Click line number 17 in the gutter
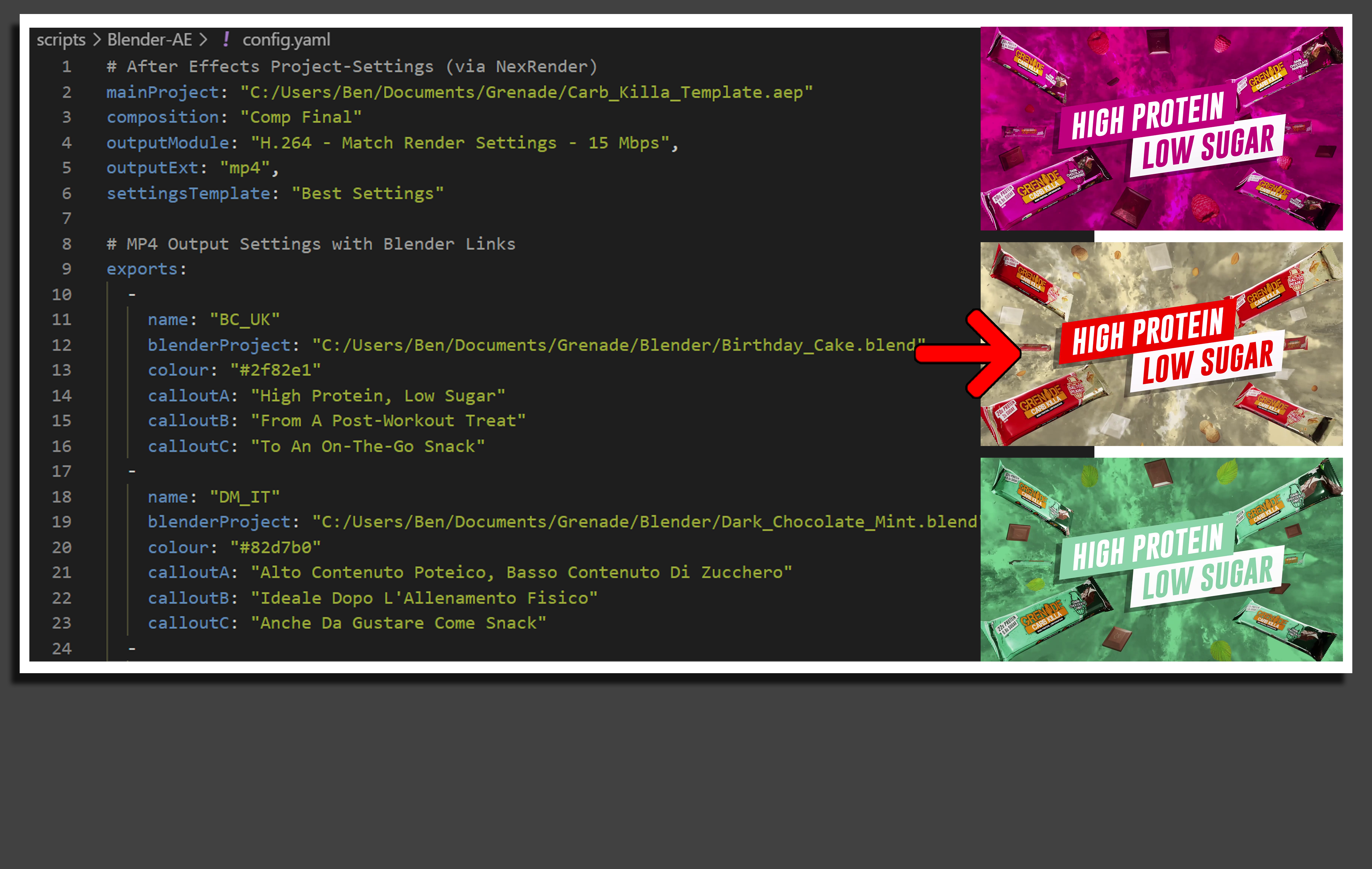This screenshot has height=869, width=1372. pos(61,471)
